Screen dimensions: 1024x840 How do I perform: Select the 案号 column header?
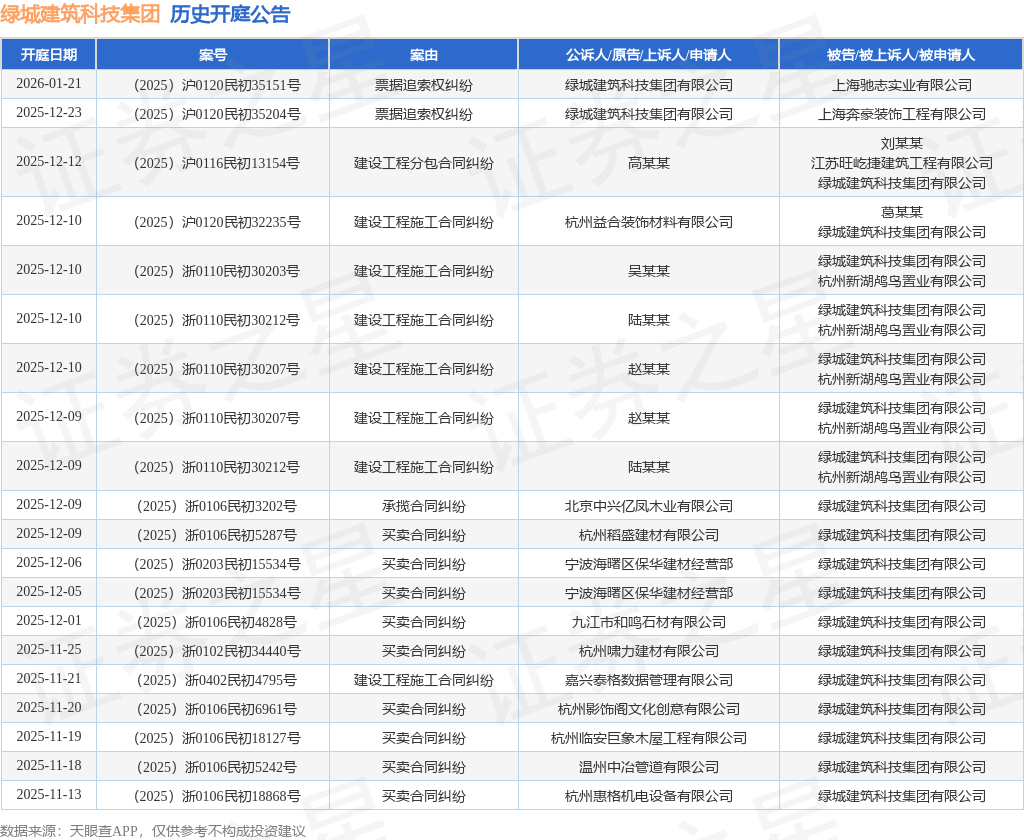[x=213, y=55]
